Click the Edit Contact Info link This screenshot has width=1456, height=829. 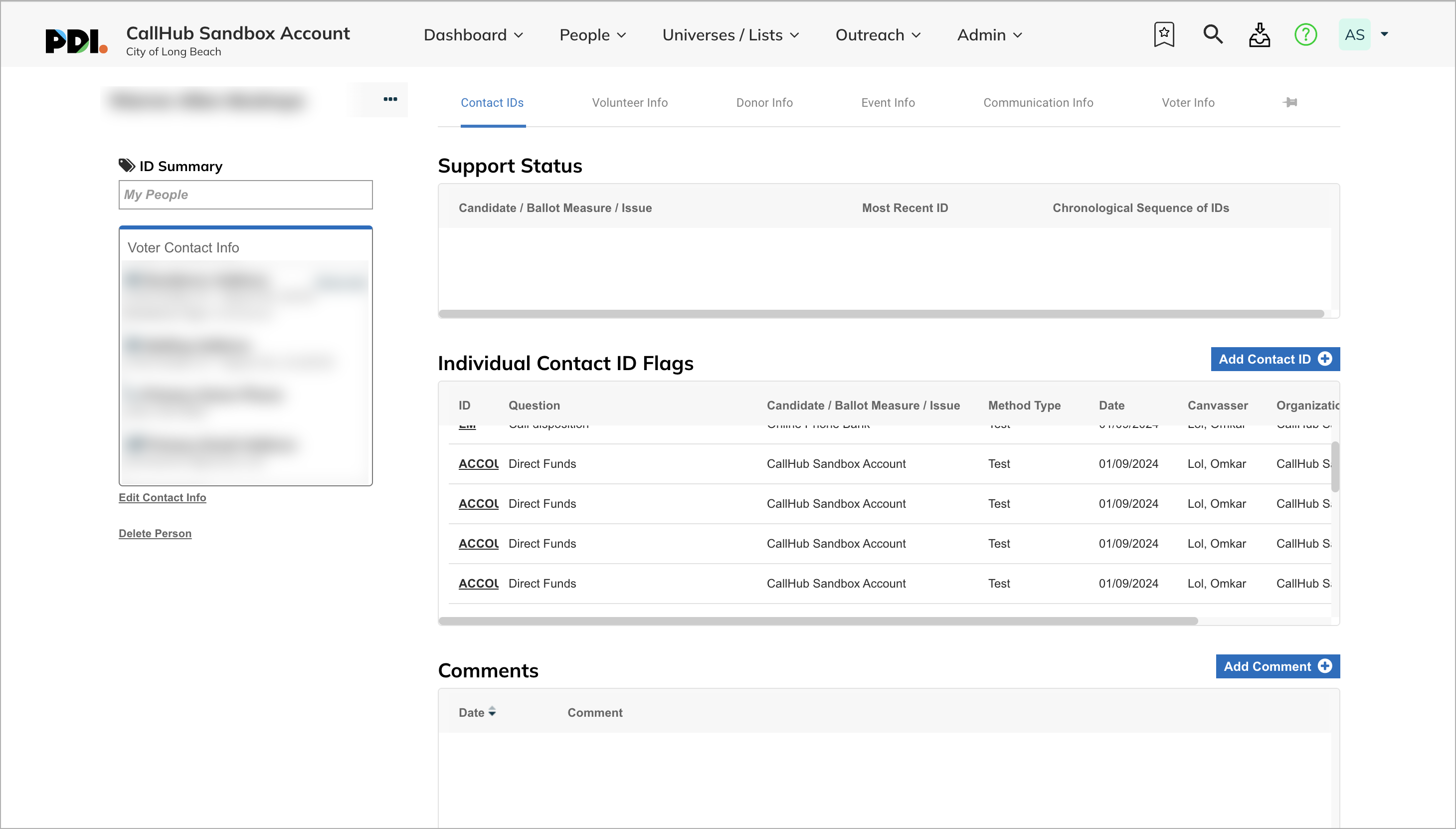click(x=162, y=497)
